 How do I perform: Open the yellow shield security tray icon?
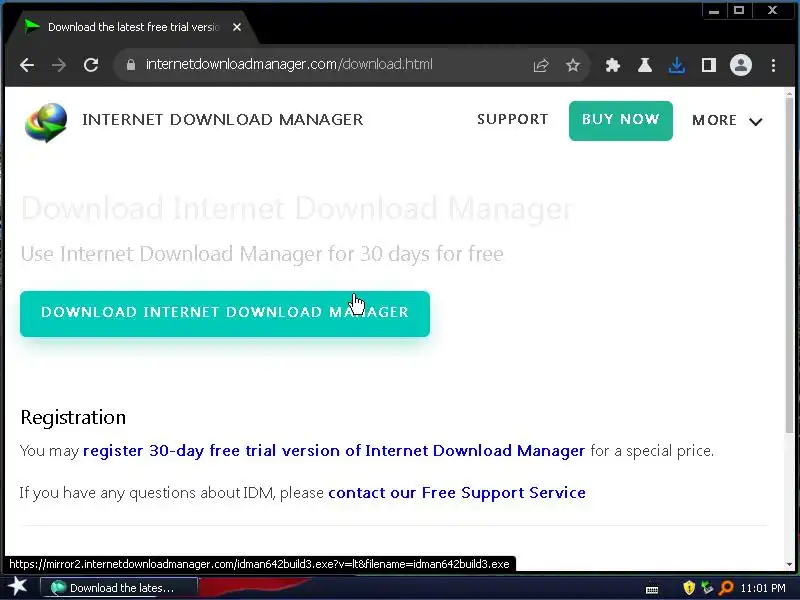[689, 588]
